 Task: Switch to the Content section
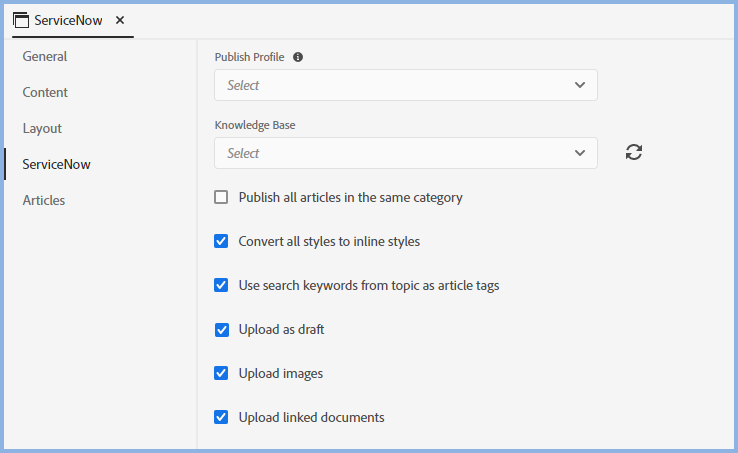click(x=45, y=92)
